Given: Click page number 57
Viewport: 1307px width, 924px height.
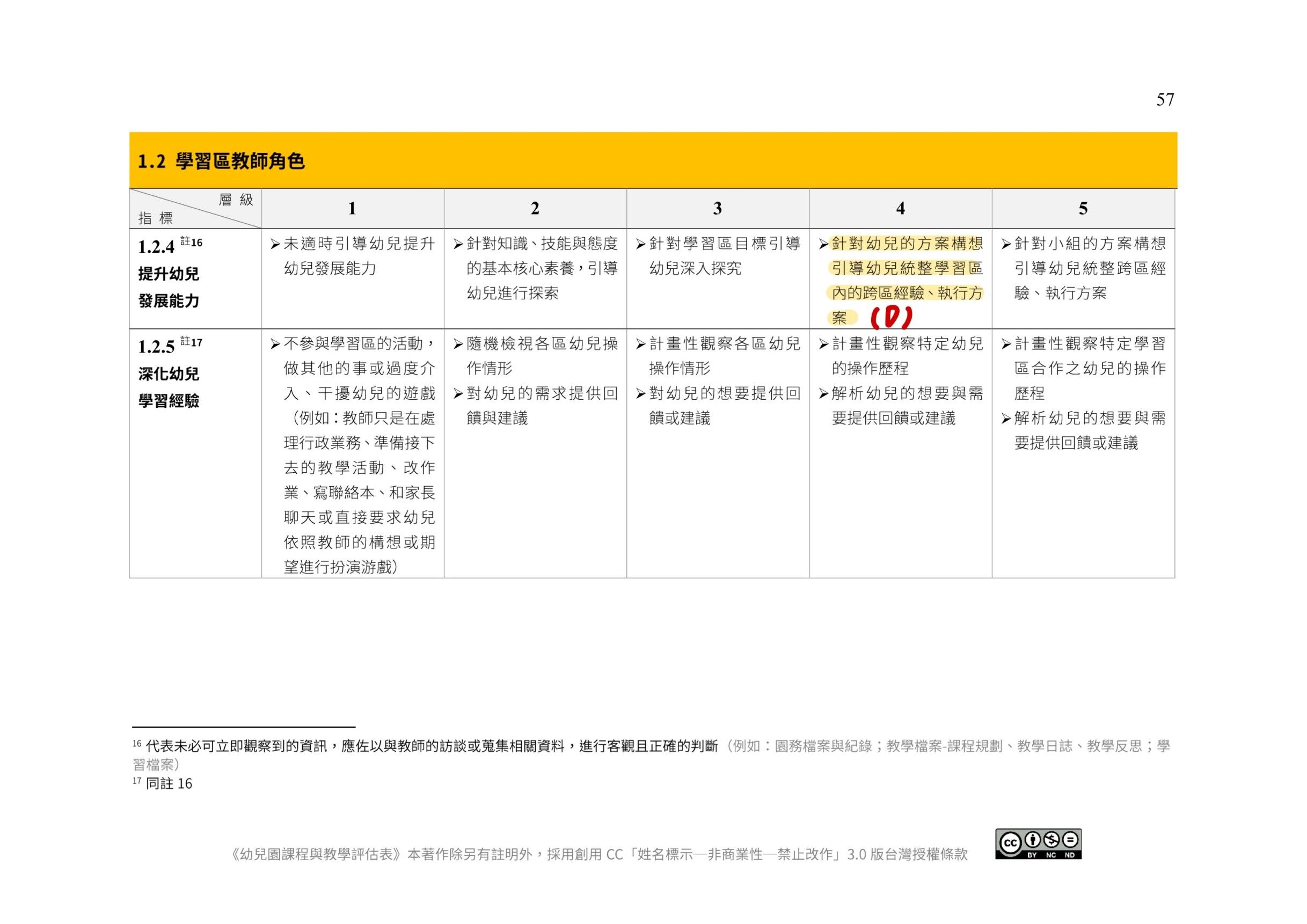Looking at the screenshot, I should [1165, 100].
